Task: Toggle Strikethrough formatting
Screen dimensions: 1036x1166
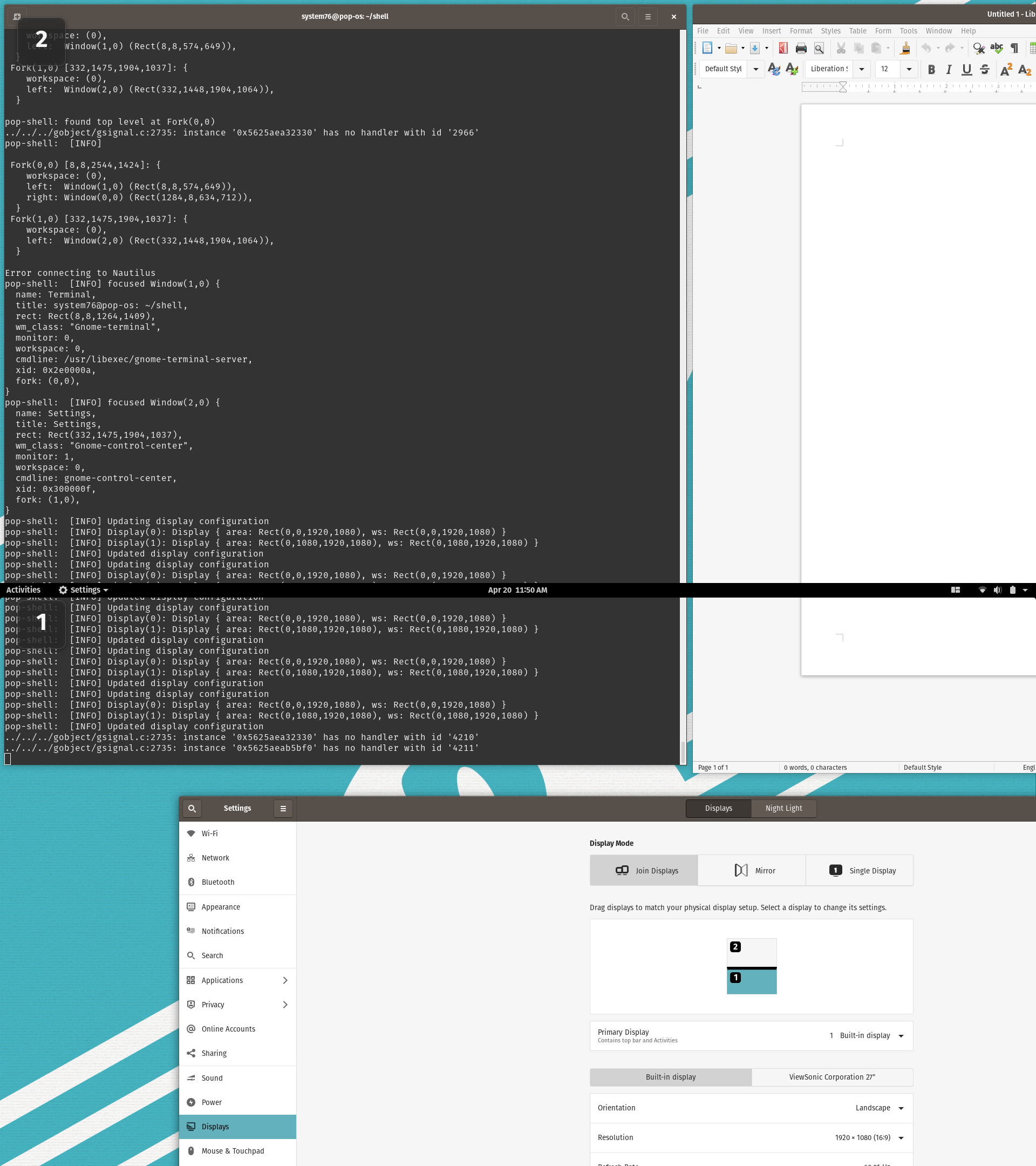Action: point(985,70)
